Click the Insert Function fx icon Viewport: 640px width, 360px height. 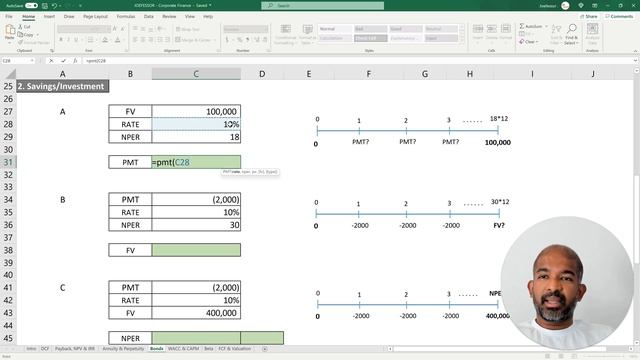point(75,61)
